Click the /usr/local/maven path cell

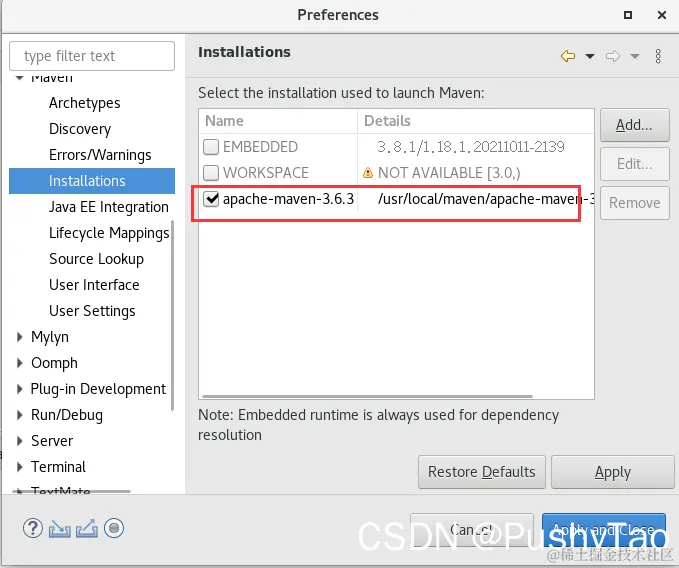click(485, 199)
